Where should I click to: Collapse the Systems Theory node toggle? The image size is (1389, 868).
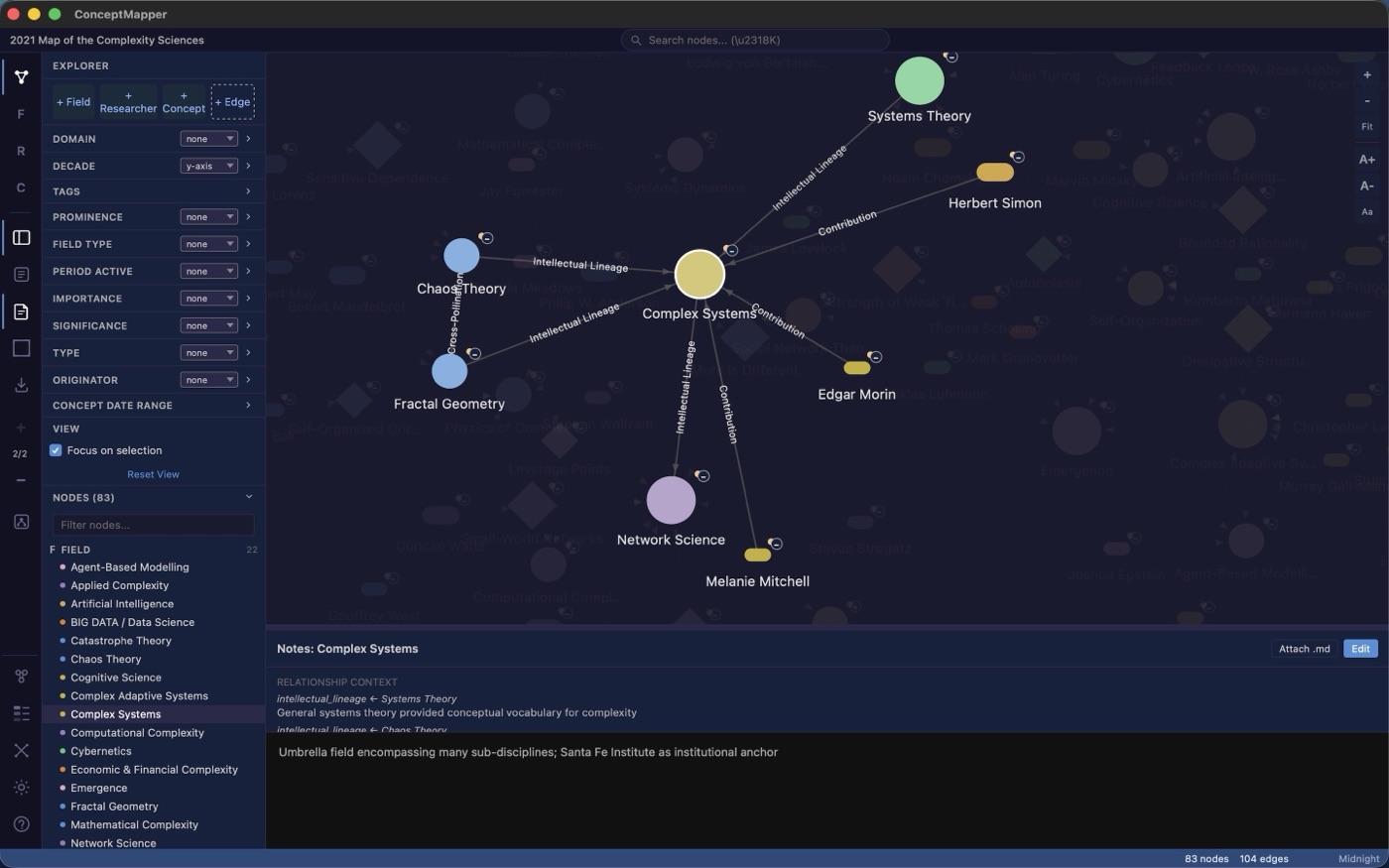950,58
